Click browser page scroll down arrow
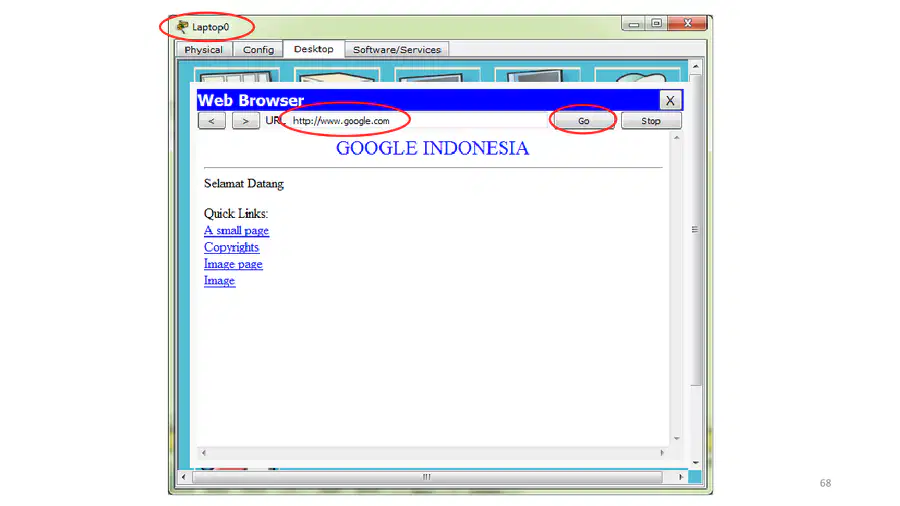The image size is (900, 506). click(x=677, y=438)
